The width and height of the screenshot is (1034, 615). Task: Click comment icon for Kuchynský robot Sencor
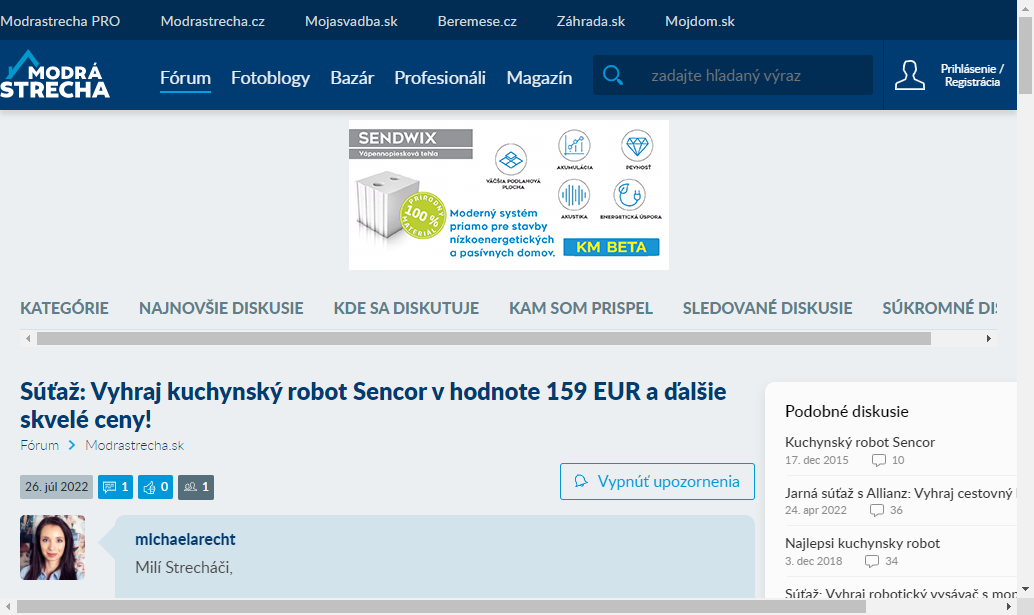pos(878,460)
